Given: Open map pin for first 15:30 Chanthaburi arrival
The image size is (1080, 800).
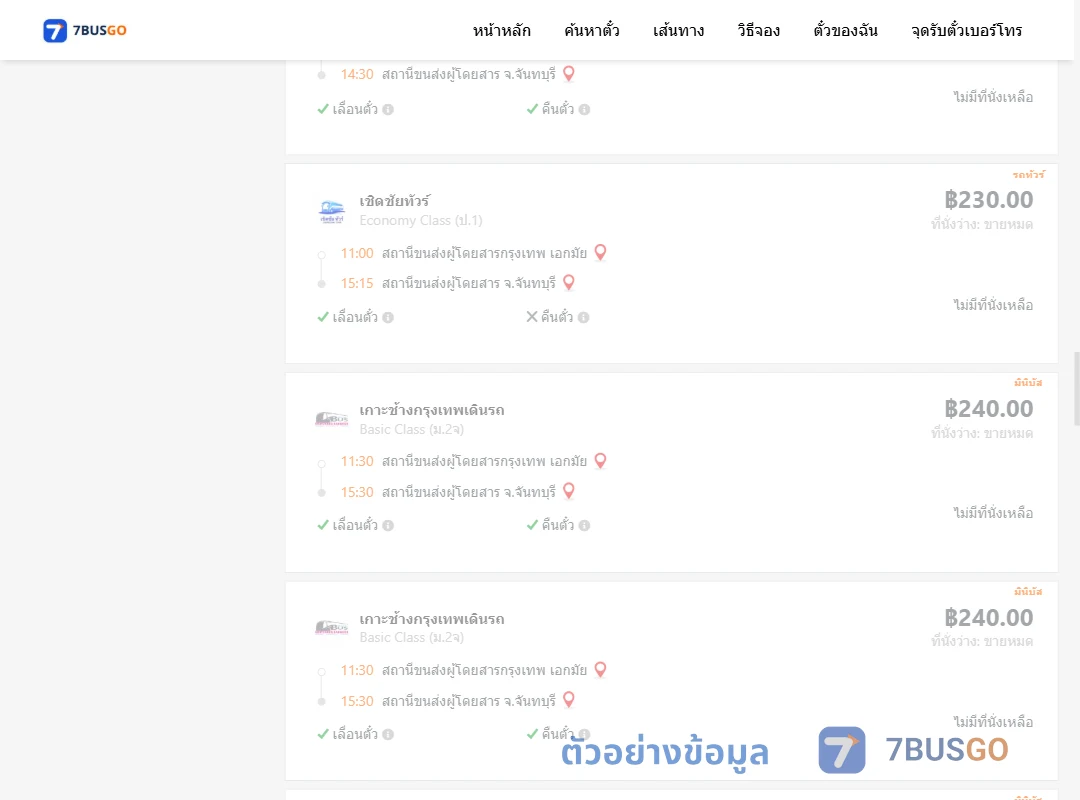Looking at the screenshot, I should 569,491.
